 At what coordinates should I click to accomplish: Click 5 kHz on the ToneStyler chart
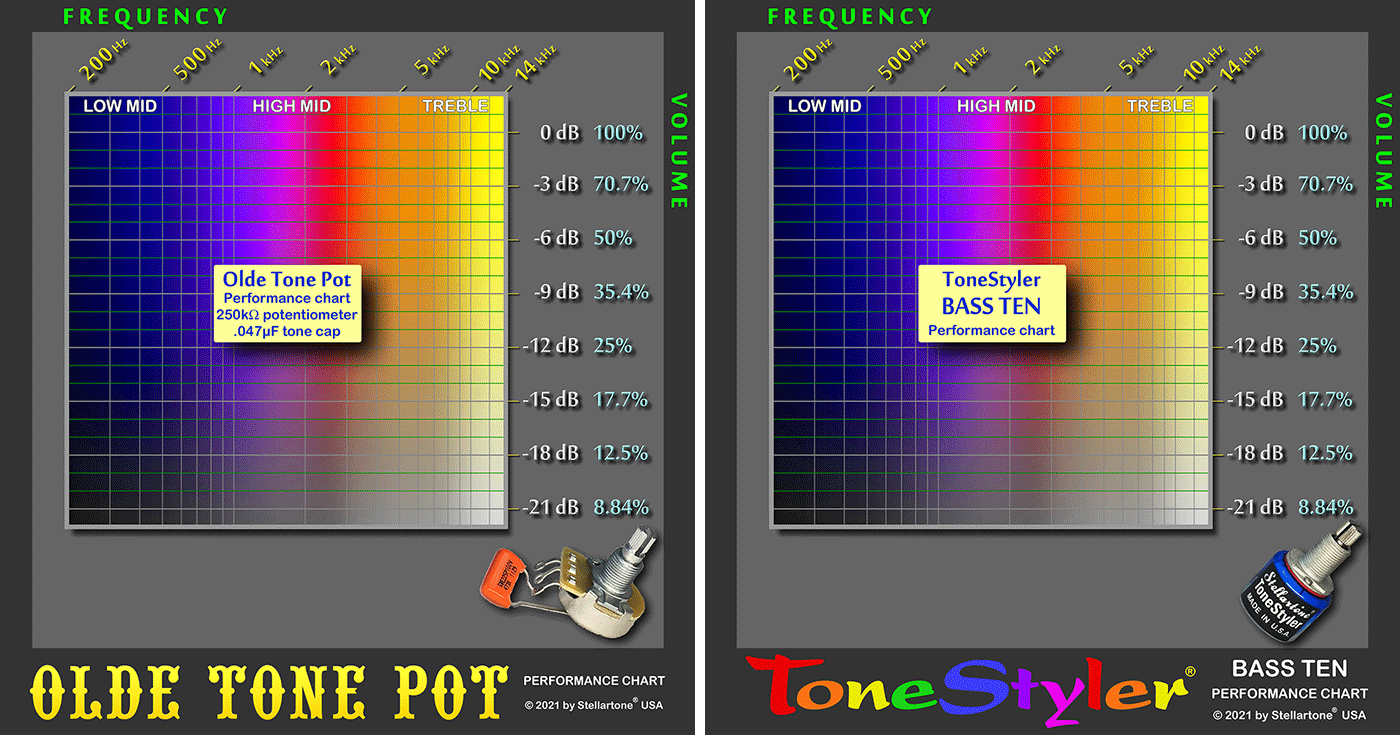1134,60
